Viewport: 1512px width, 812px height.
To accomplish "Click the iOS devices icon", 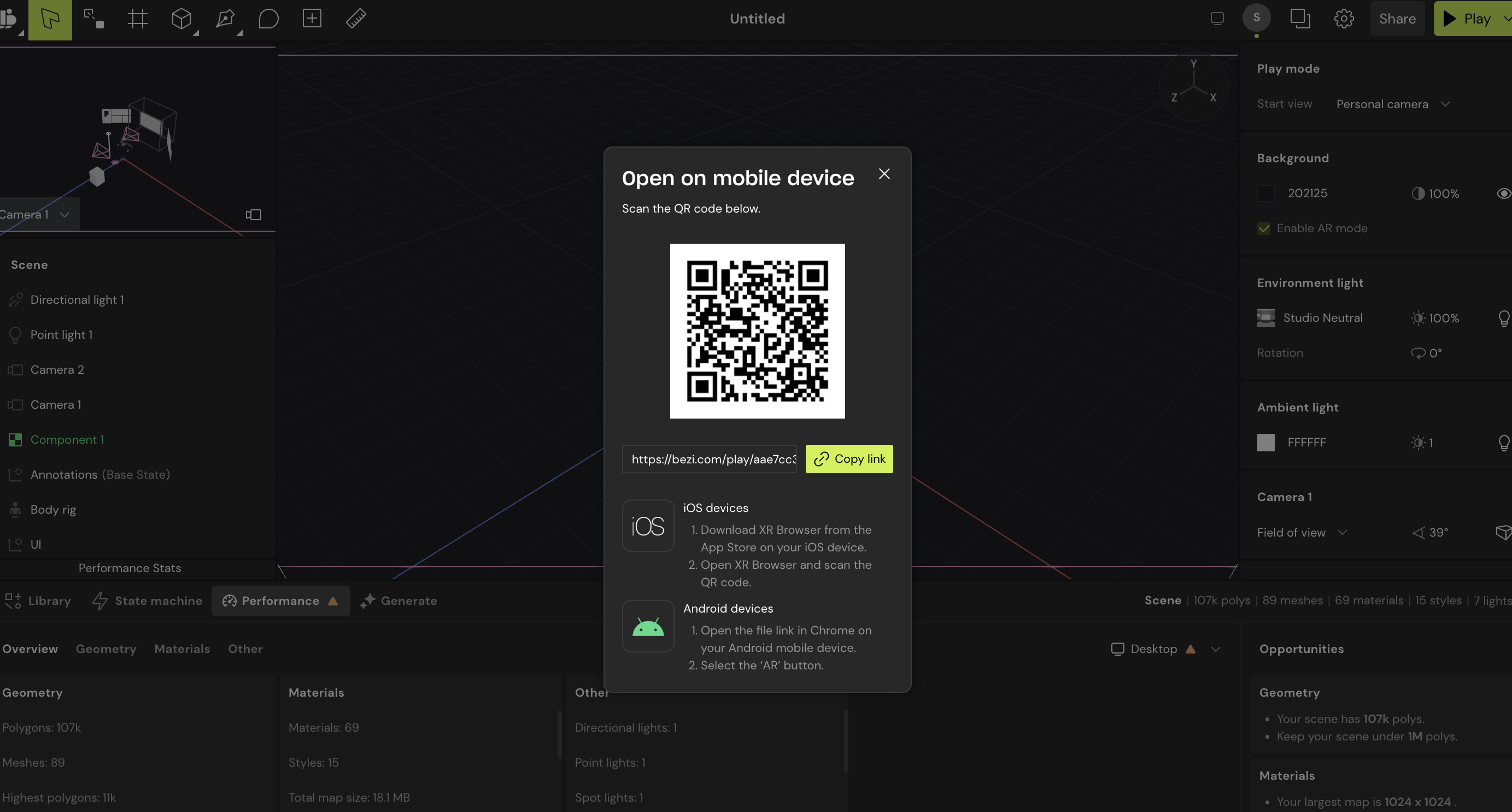I will (648, 526).
